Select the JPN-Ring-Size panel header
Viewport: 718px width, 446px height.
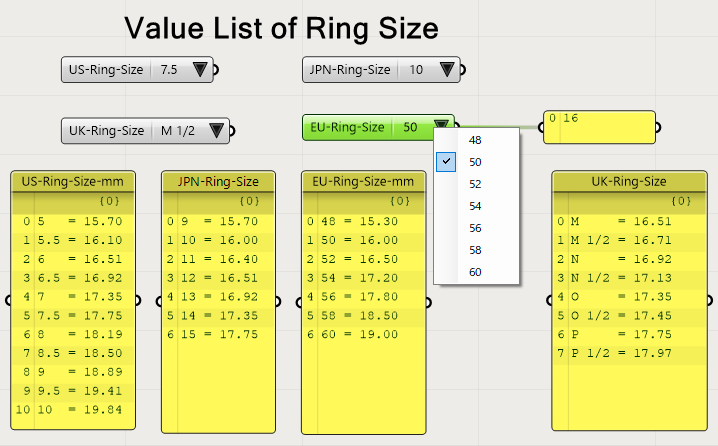coord(218,181)
